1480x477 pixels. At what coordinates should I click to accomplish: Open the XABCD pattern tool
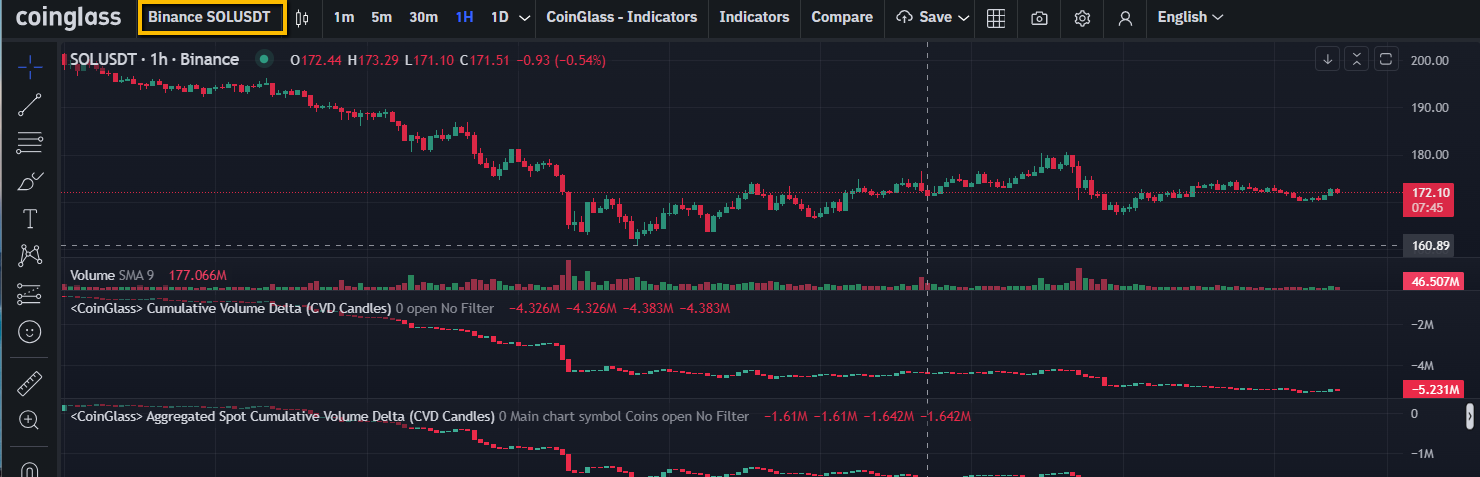pyautogui.click(x=30, y=256)
